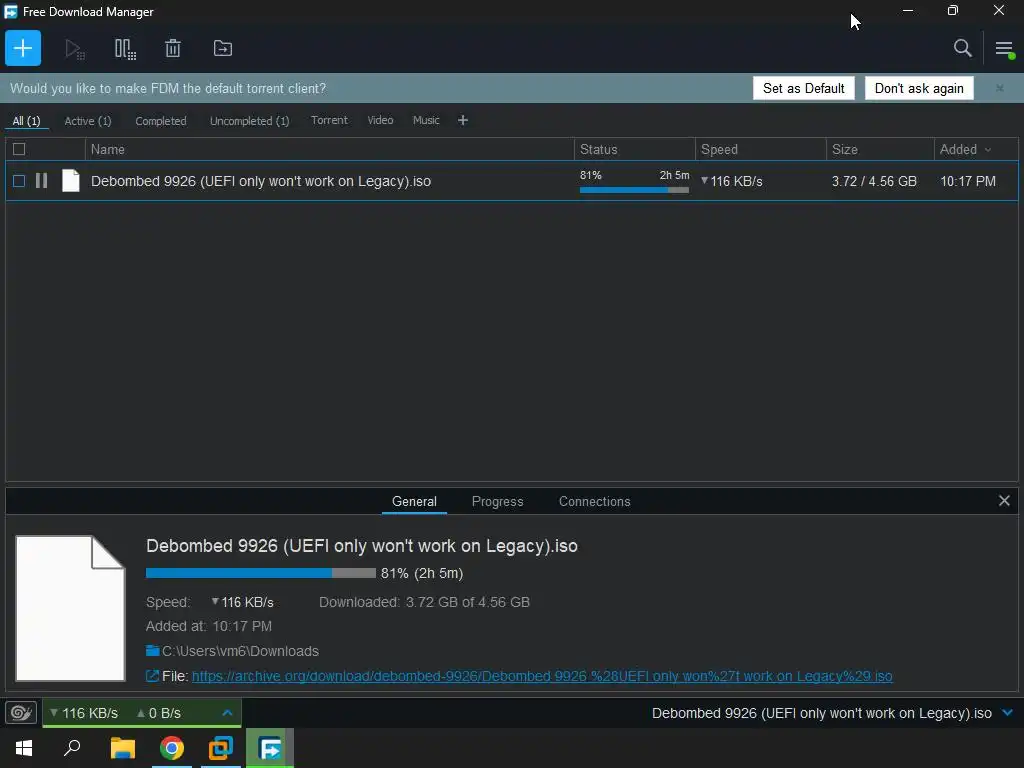
Task: Click the start all downloads play icon
Action: pos(74,49)
